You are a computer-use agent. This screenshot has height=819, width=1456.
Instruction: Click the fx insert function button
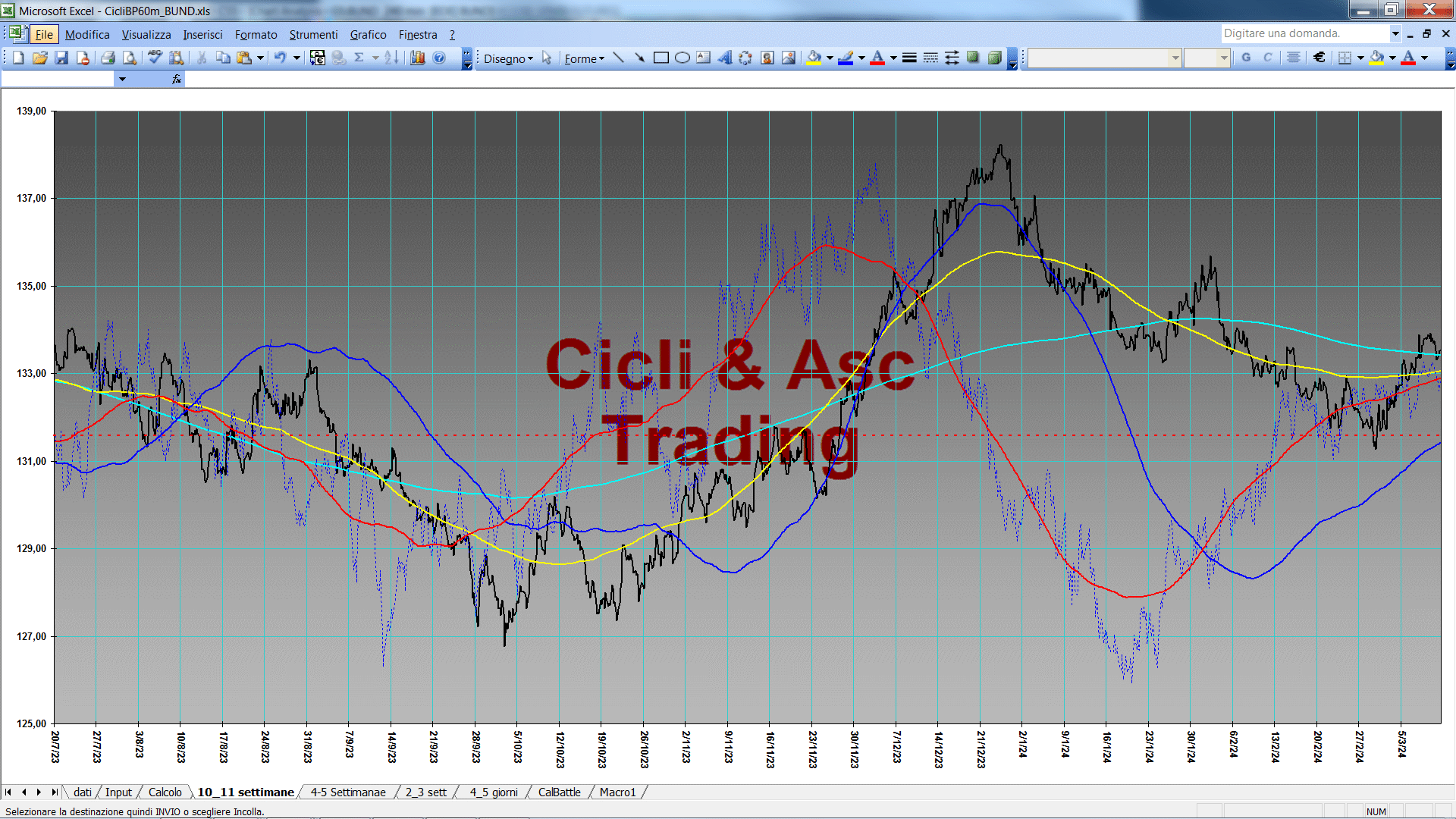[x=176, y=79]
